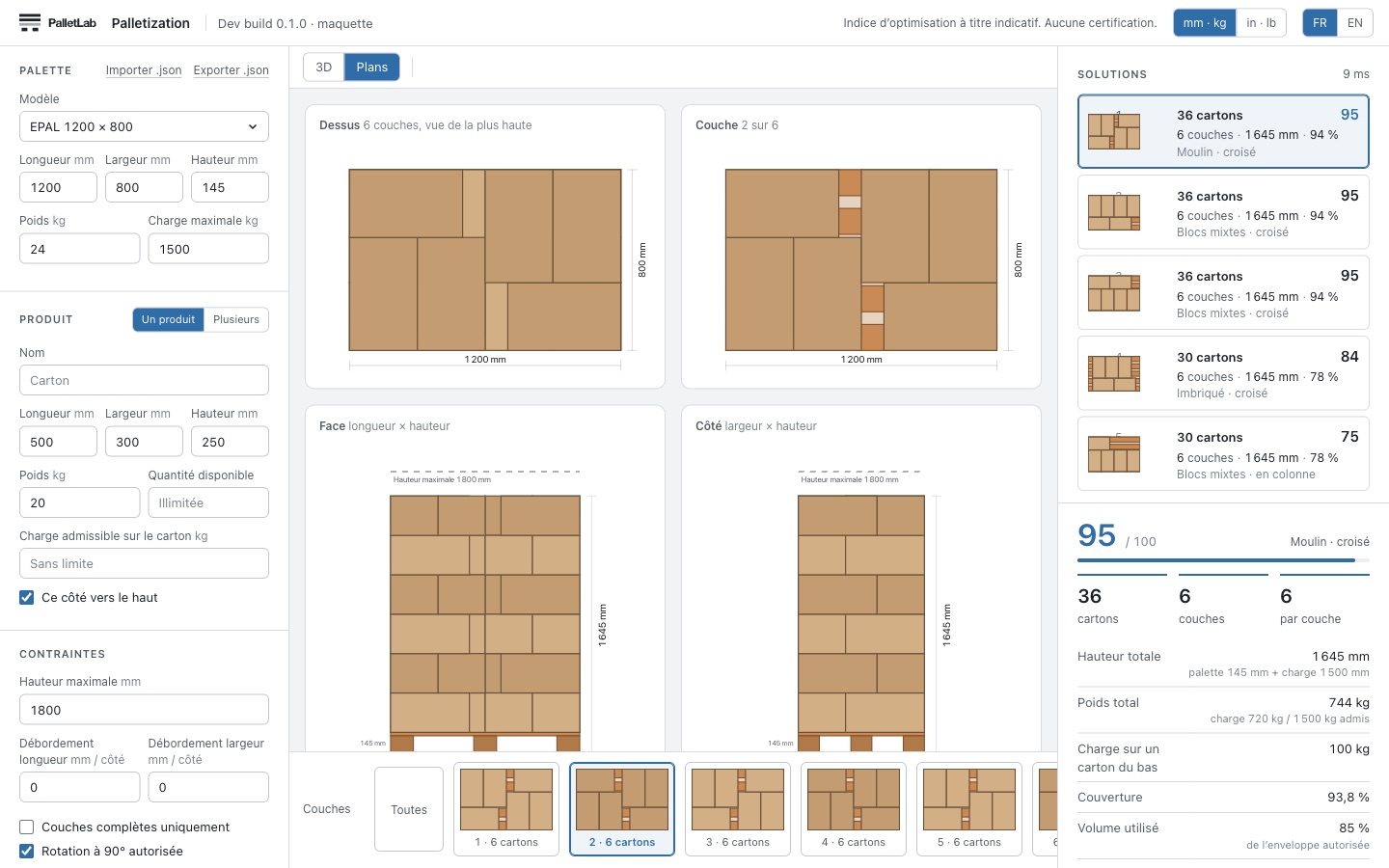The height and width of the screenshot is (868, 1389).
Task: Click the Hauteur maximale field showing 1800
Action: (x=144, y=710)
